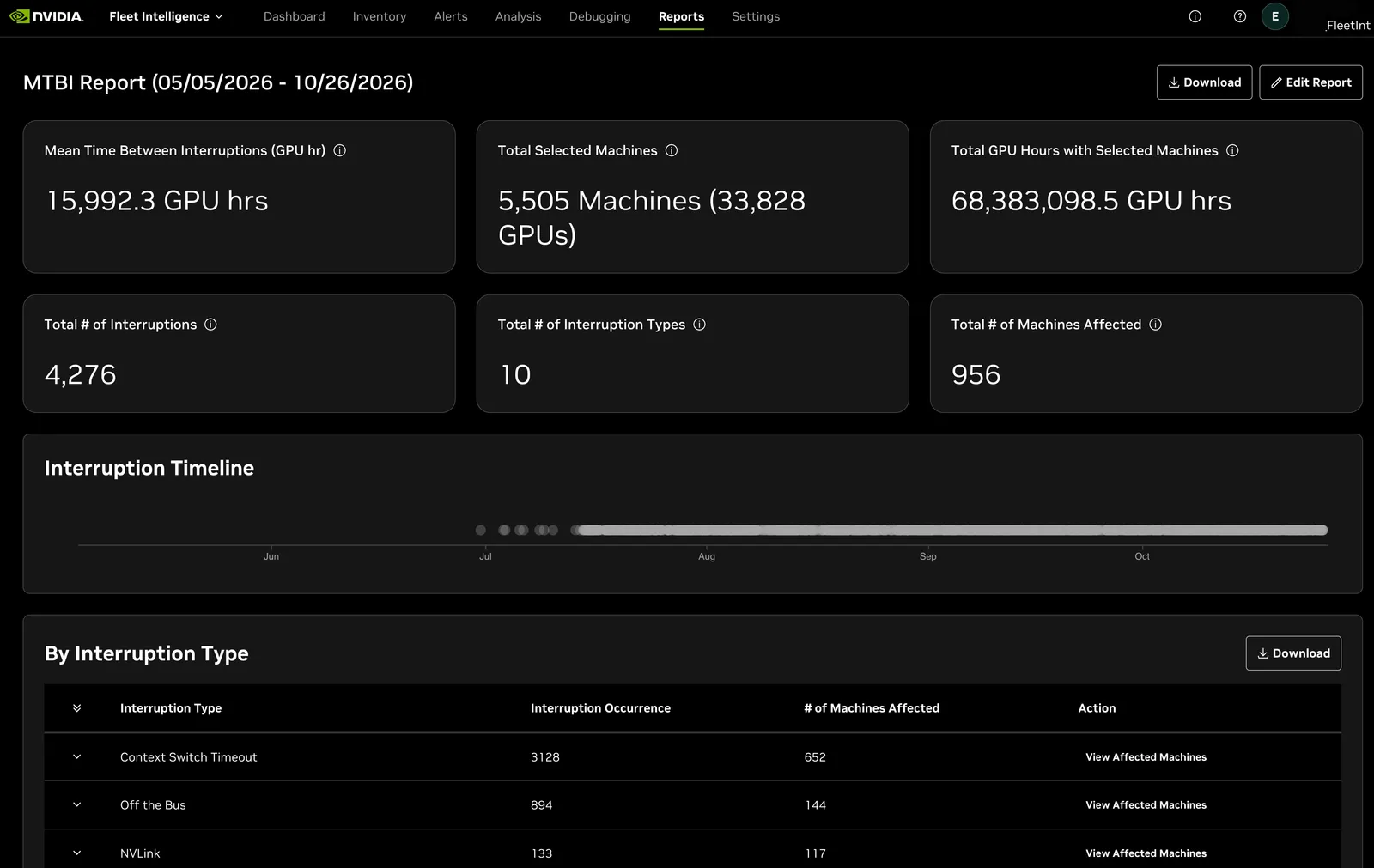Select the Reports tab
Image resolution: width=1374 pixels, height=868 pixels.
(681, 16)
